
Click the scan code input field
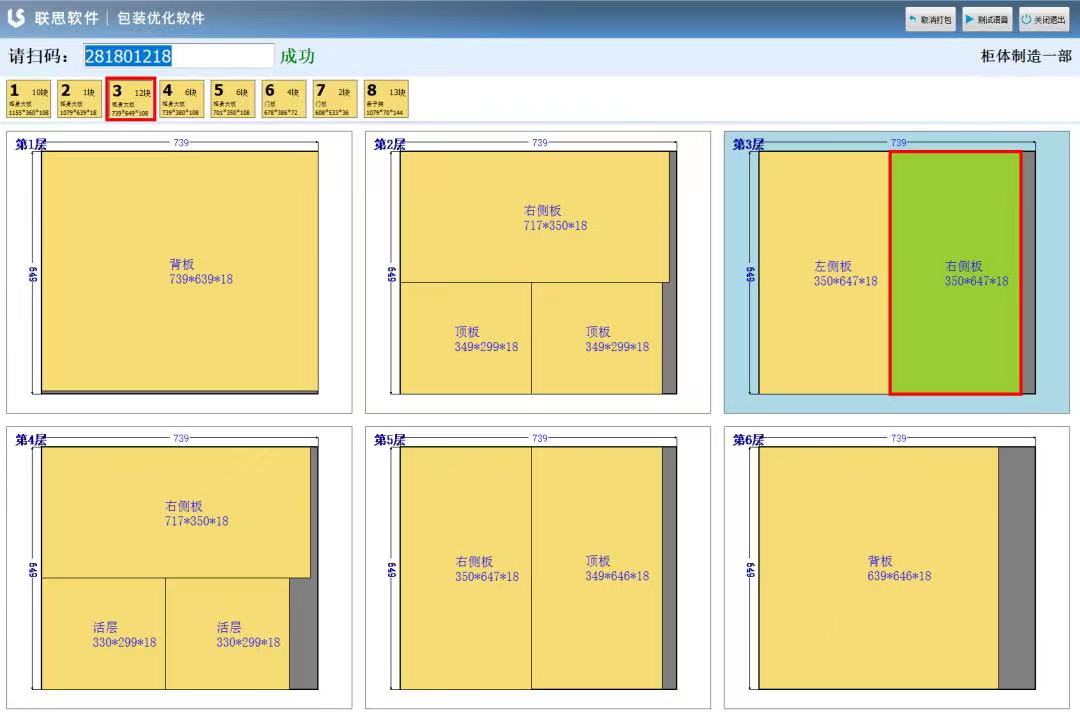pos(178,56)
